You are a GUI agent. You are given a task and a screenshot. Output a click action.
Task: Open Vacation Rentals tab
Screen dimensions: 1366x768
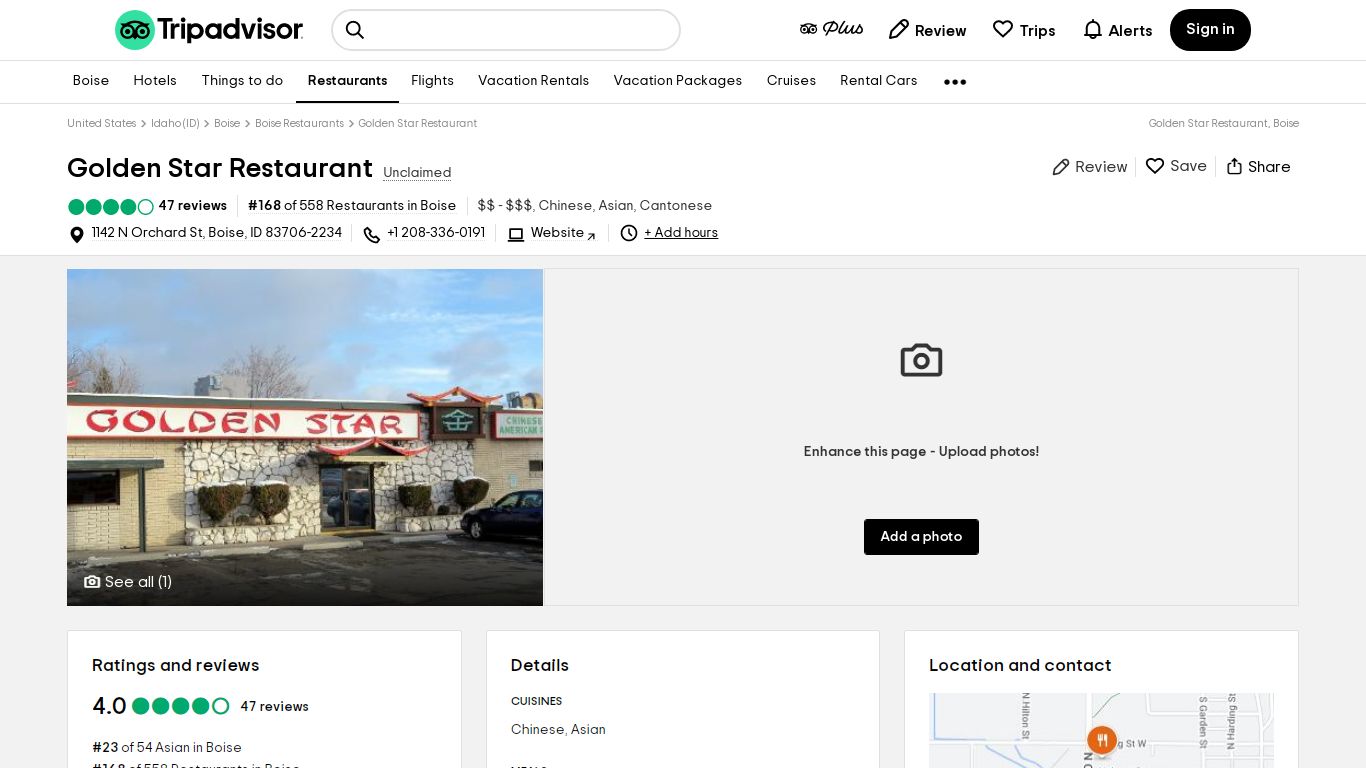coord(533,81)
